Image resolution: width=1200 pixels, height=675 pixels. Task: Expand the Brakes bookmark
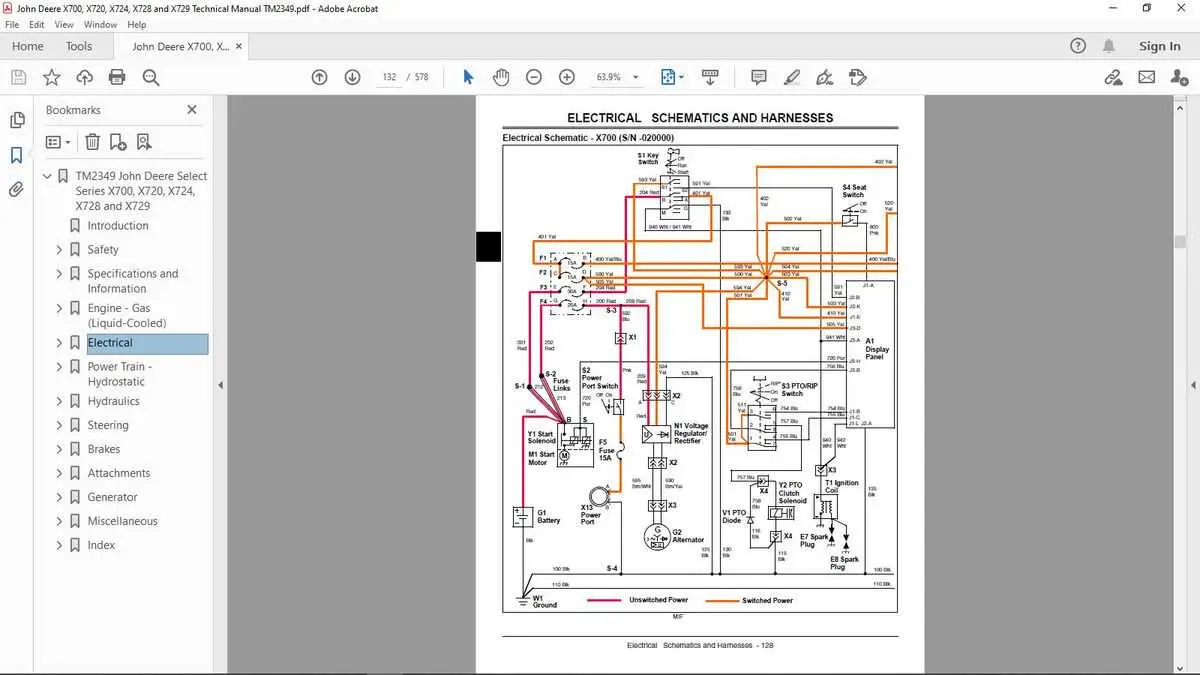pyautogui.click(x=59, y=449)
